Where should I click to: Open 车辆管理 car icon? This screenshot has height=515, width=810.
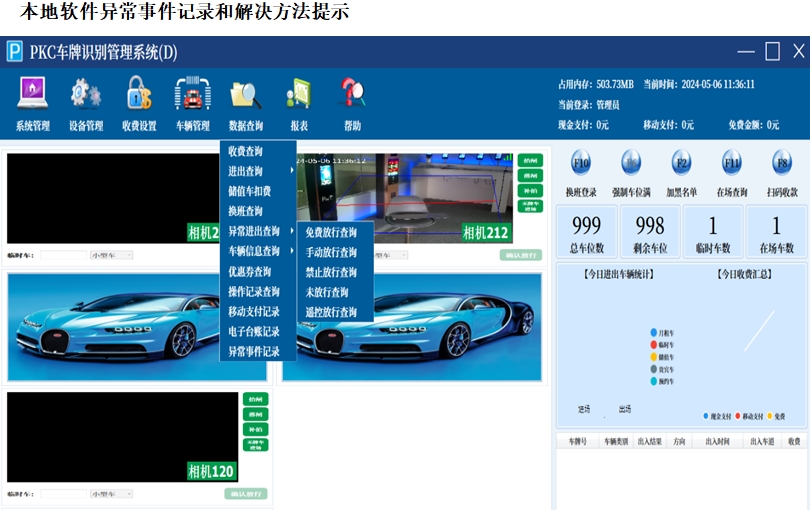pos(193,93)
